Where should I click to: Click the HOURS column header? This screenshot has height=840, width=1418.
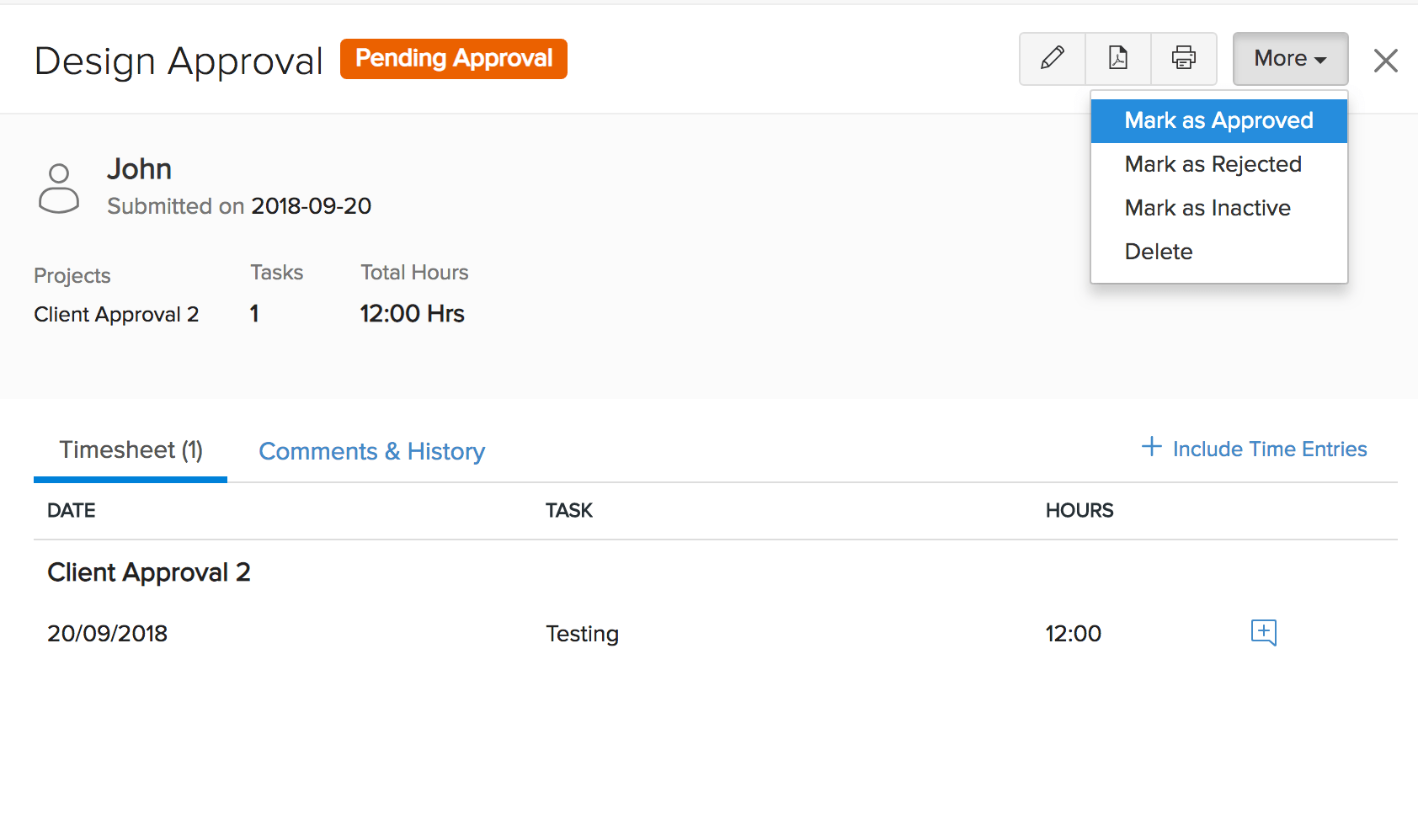(1079, 511)
